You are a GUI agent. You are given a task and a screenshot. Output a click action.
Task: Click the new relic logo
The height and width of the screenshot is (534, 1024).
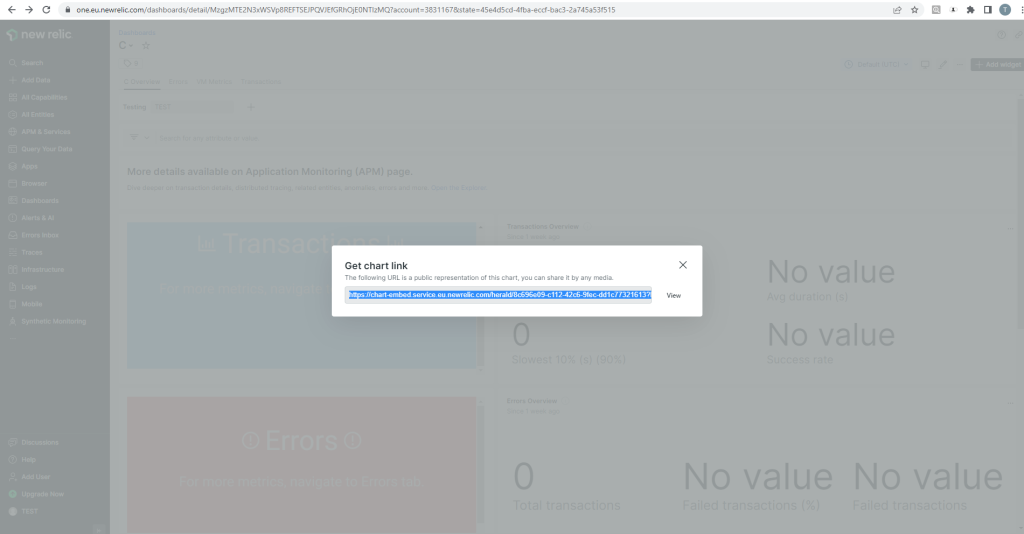(x=39, y=35)
